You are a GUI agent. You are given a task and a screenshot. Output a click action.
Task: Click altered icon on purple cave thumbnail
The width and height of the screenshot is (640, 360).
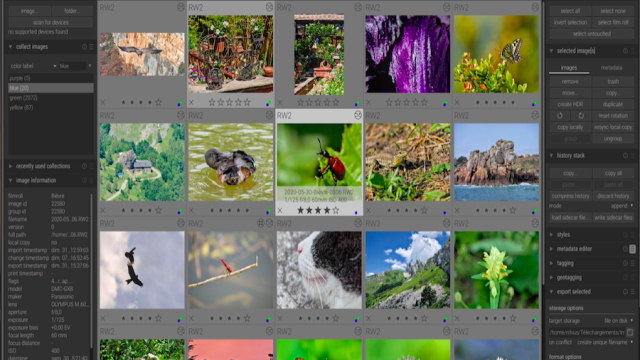click(x=447, y=7)
